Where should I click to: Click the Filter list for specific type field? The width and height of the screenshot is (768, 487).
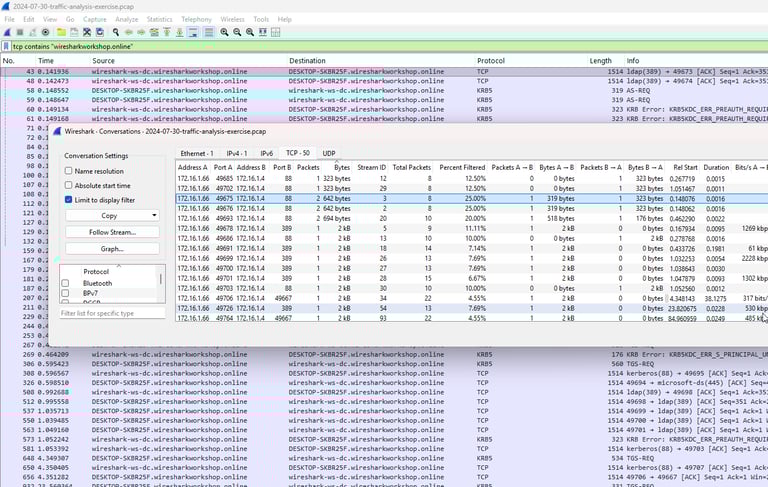click(x=110, y=313)
